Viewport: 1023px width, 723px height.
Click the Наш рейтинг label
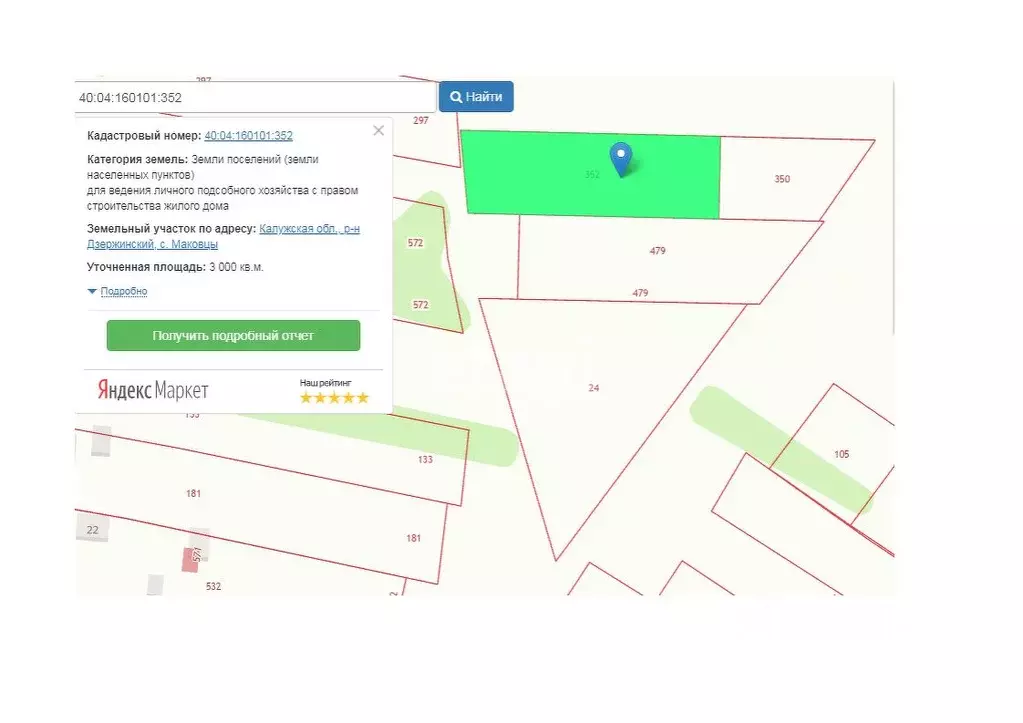(x=325, y=383)
